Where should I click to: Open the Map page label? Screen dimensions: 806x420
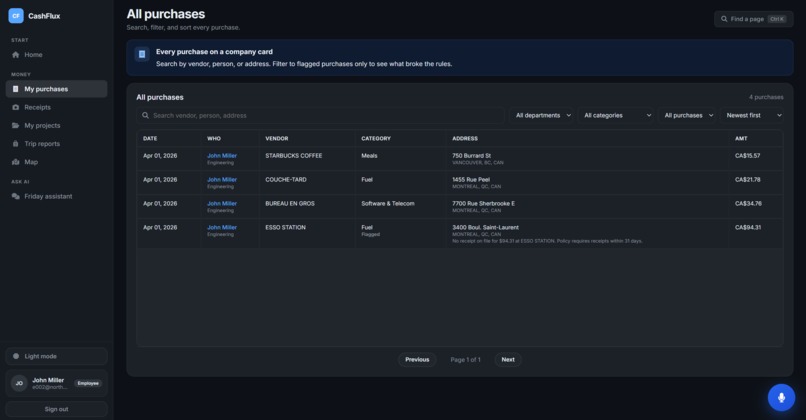pyautogui.click(x=31, y=162)
